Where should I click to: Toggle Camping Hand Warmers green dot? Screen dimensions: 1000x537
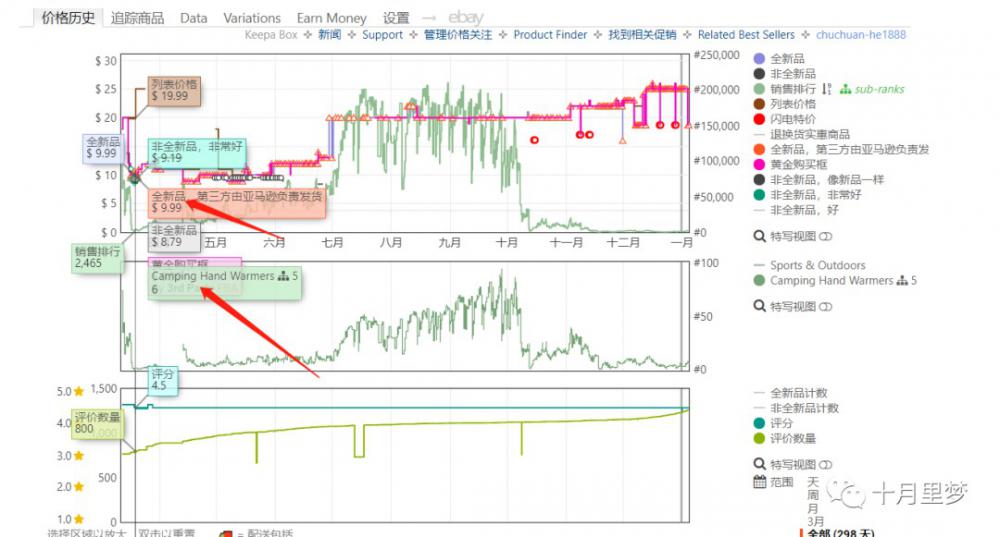click(x=759, y=281)
